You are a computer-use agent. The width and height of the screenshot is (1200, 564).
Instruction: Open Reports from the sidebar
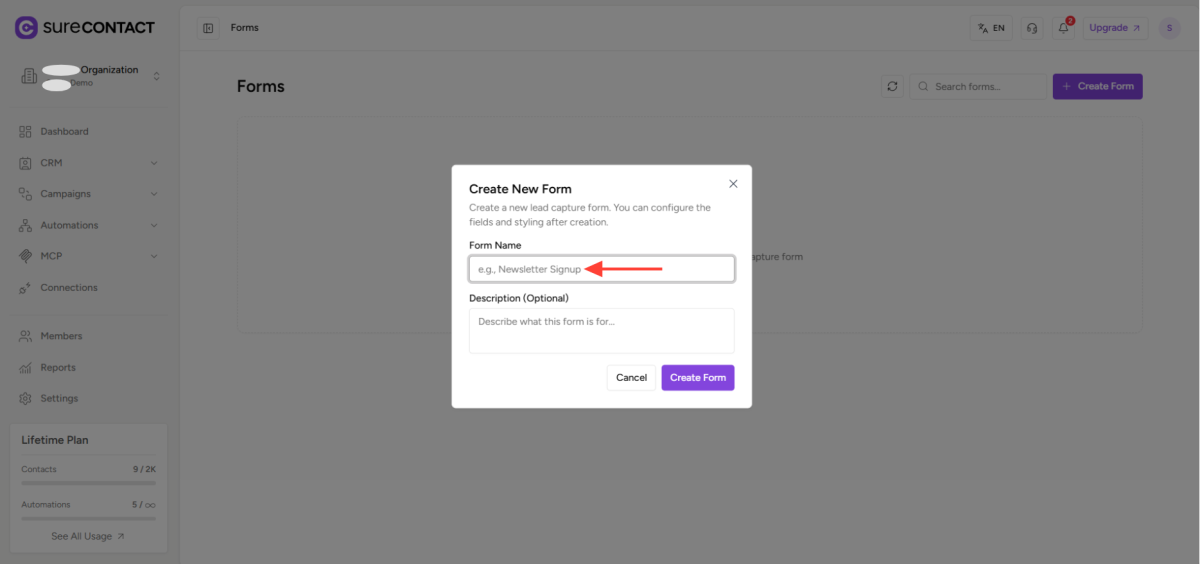click(x=58, y=368)
